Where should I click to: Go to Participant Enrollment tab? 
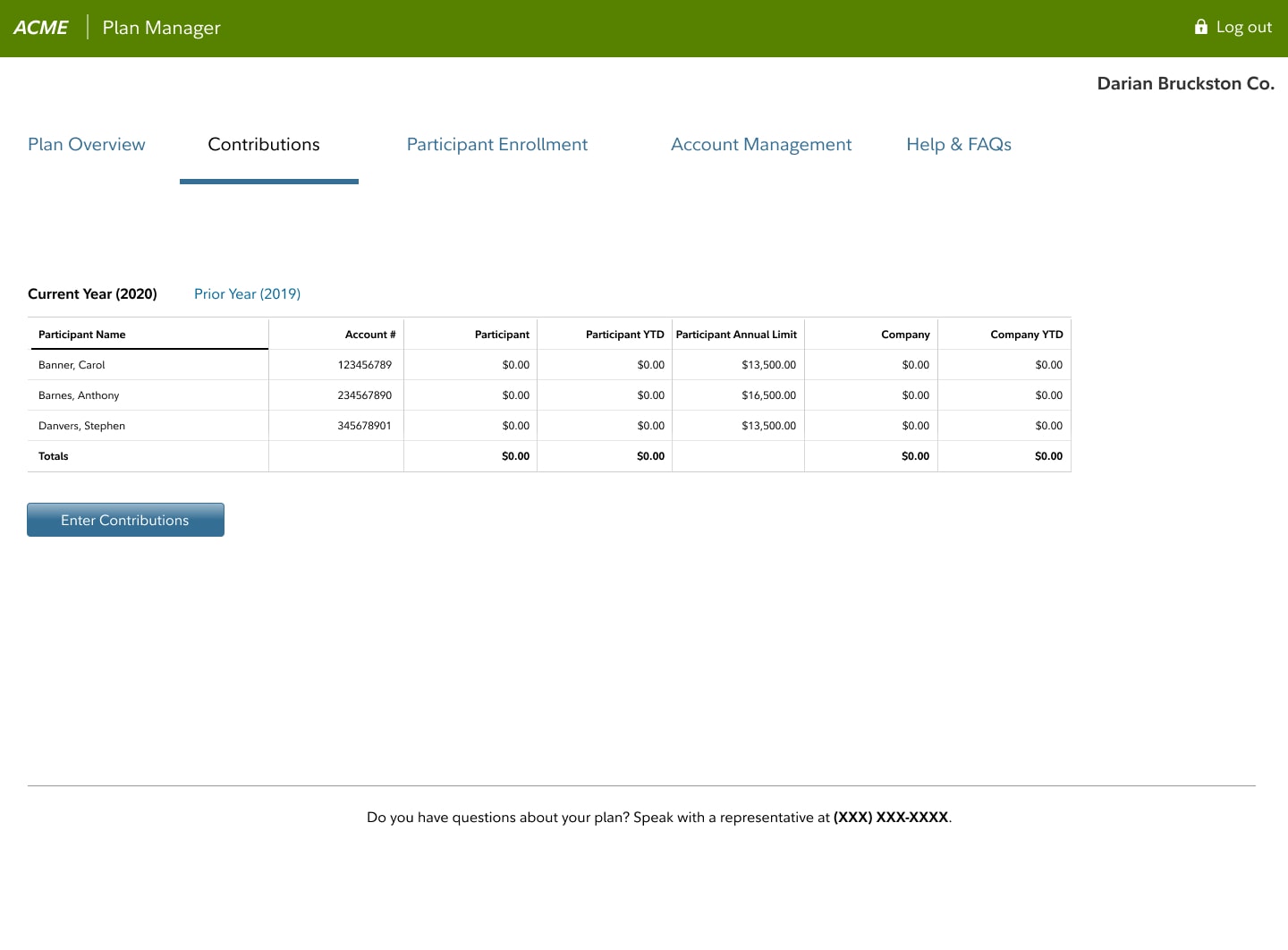point(497,144)
